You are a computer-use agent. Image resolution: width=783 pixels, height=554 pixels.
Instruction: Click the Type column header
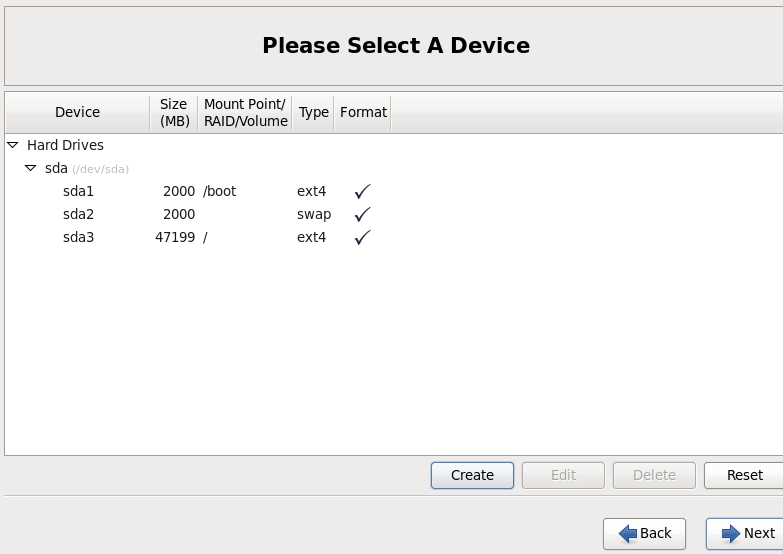click(313, 112)
